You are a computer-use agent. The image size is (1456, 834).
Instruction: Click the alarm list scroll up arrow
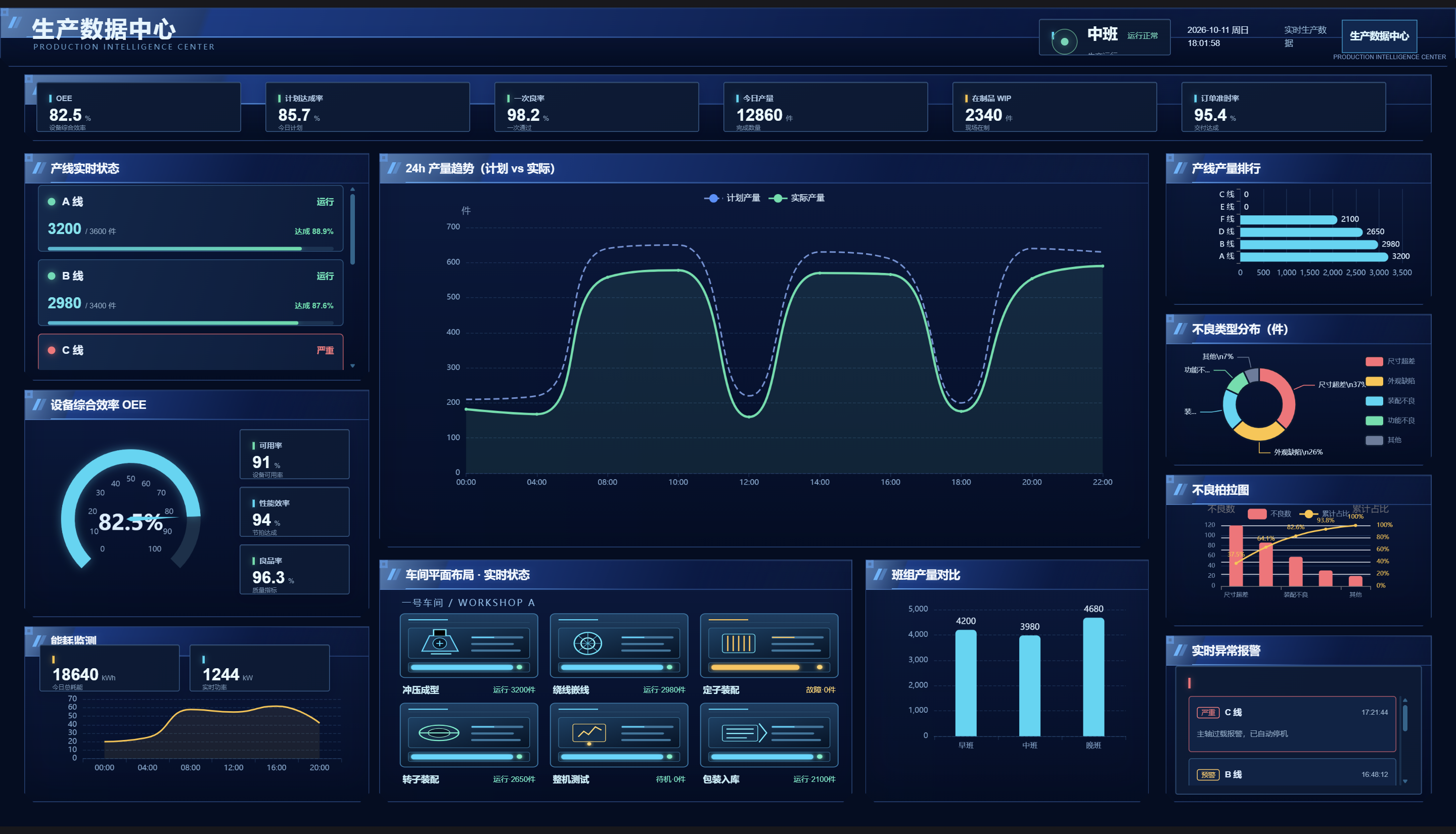pyautogui.click(x=1405, y=701)
